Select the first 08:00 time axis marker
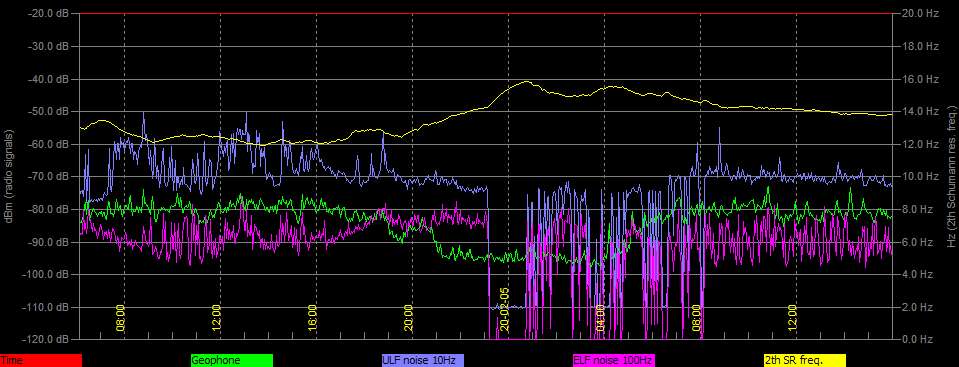This screenshot has width=959, height=367. pos(120,317)
